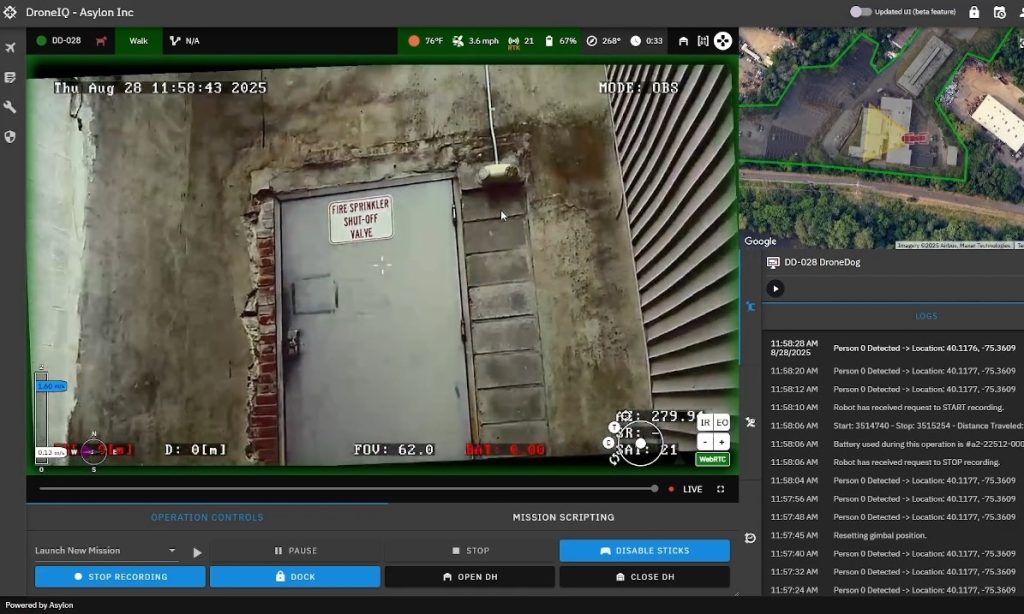1024x614 pixels.
Task: Play the DD-028 DroneDog video feed
Action: tap(775, 289)
